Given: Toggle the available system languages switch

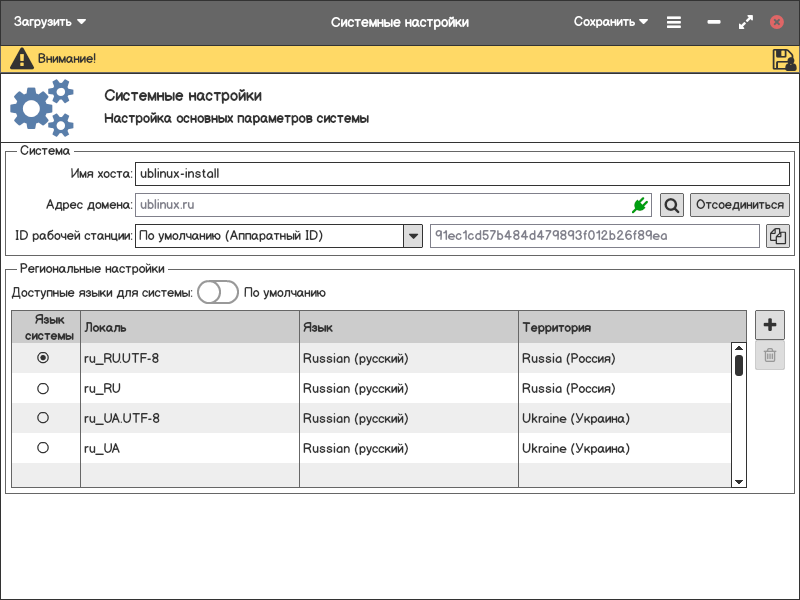Looking at the screenshot, I should 218,292.
